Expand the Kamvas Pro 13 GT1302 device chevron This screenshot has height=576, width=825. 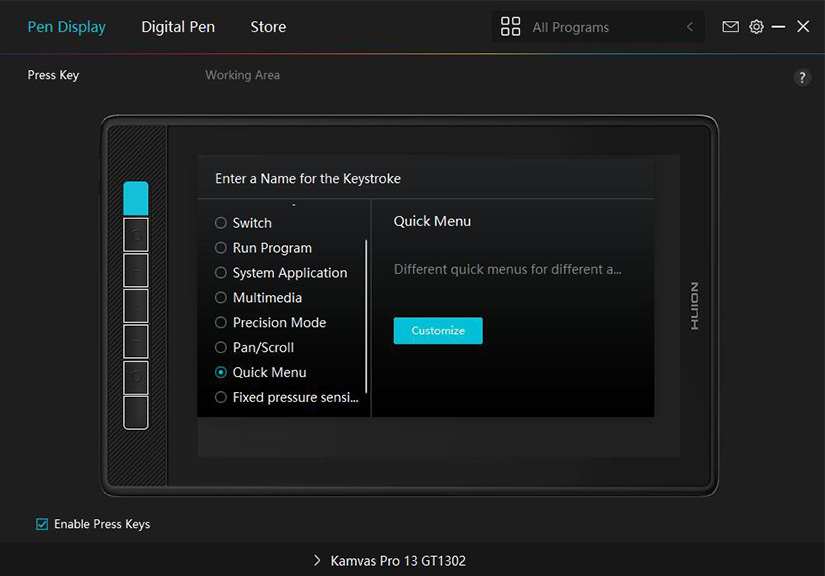coord(317,561)
